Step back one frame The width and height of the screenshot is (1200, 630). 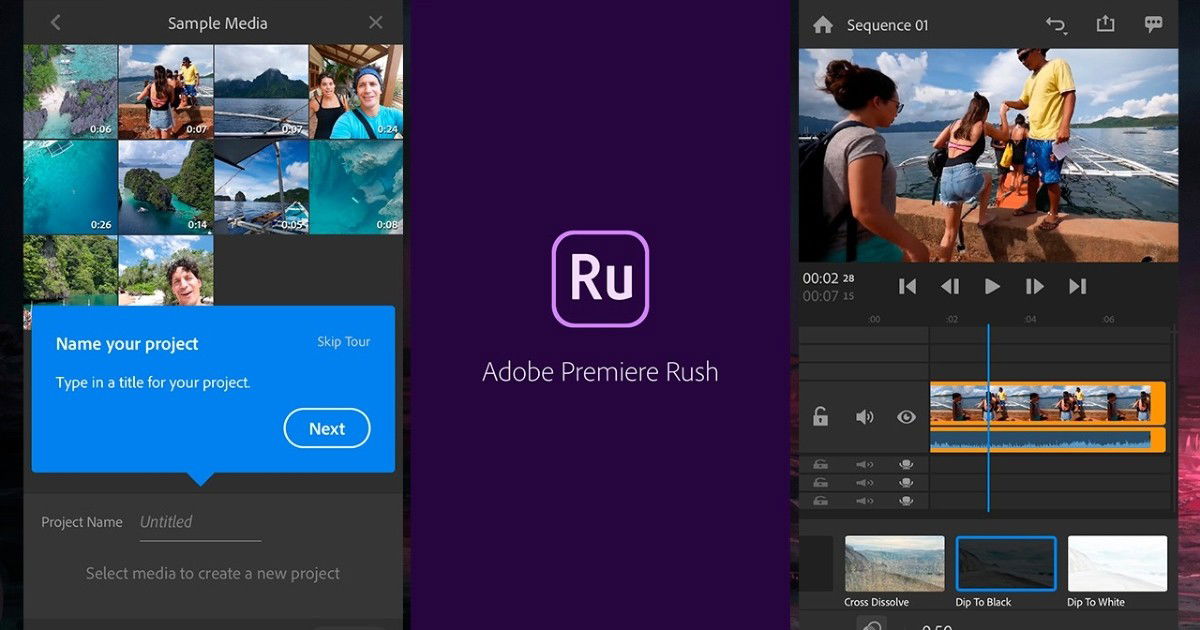950,287
